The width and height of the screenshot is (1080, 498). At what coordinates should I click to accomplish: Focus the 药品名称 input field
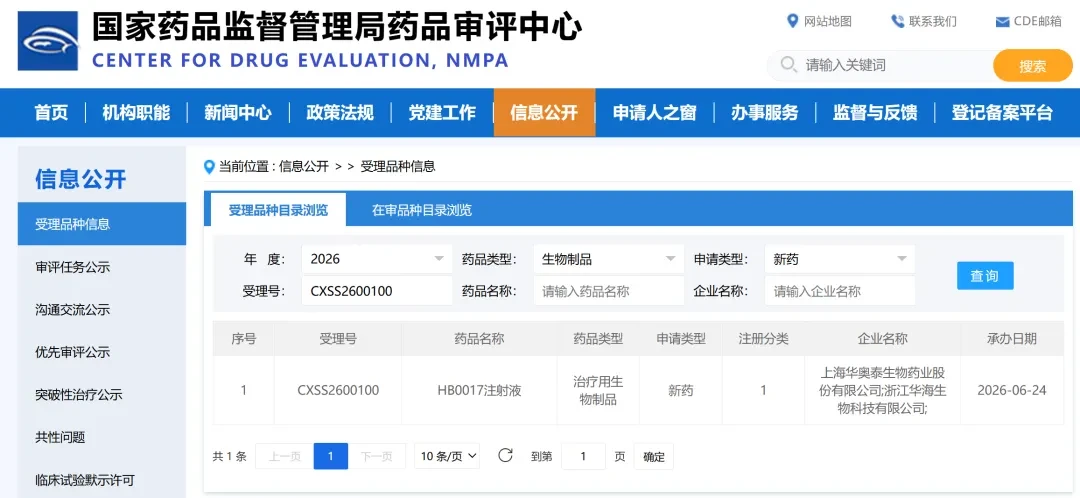coord(609,291)
